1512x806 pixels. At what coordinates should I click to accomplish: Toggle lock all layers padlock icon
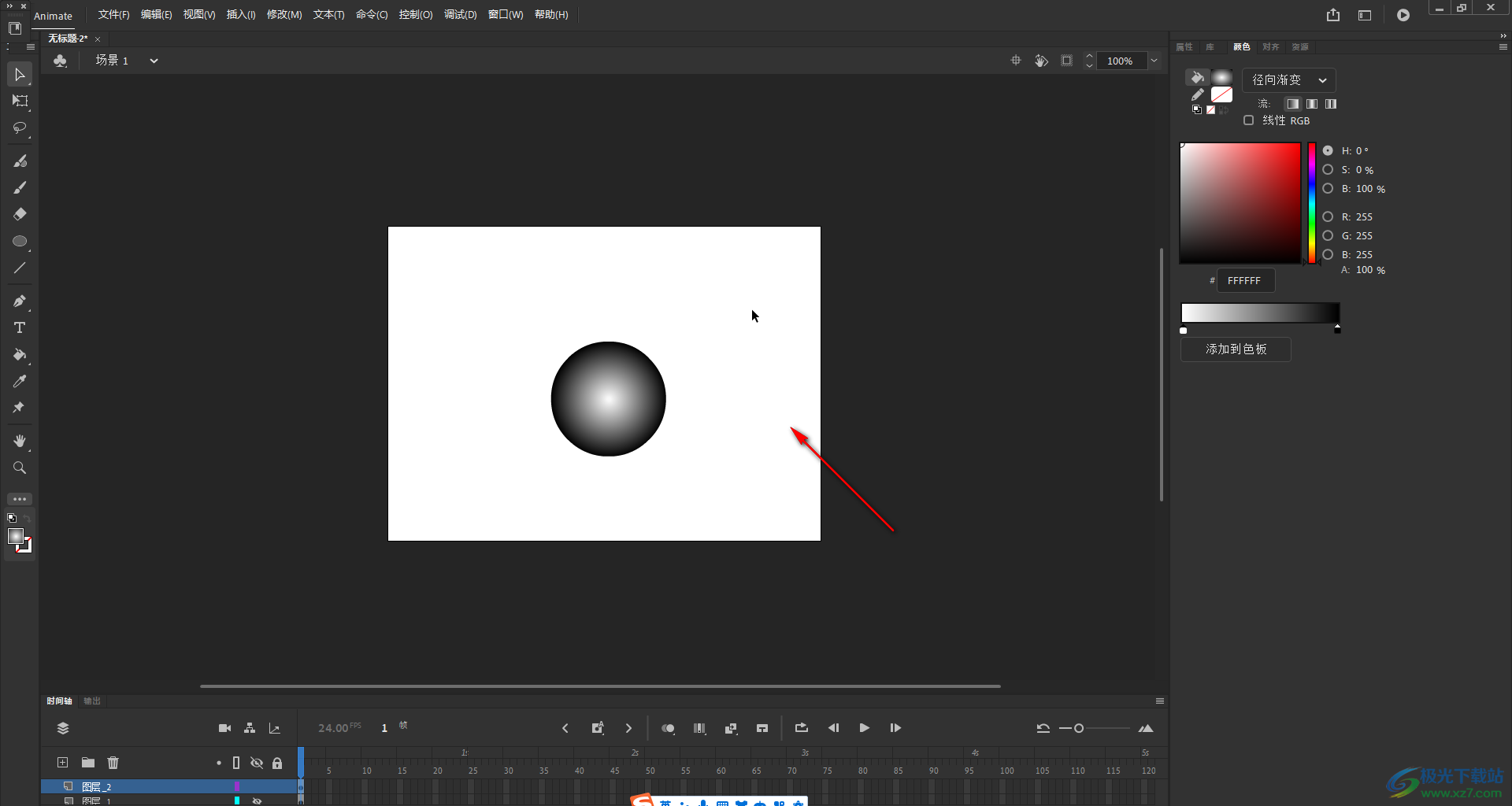277,763
